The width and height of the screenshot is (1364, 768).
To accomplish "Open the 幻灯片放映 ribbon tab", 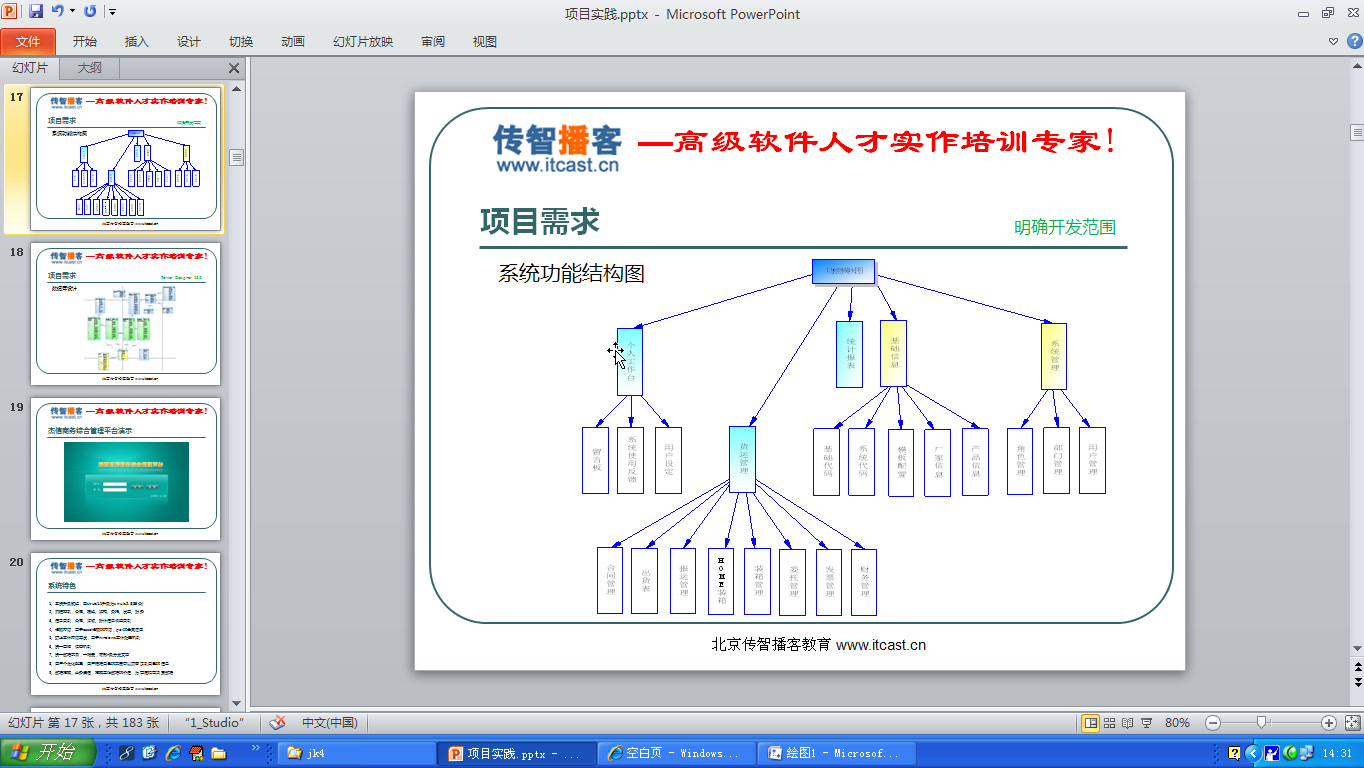I will tap(363, 42).
